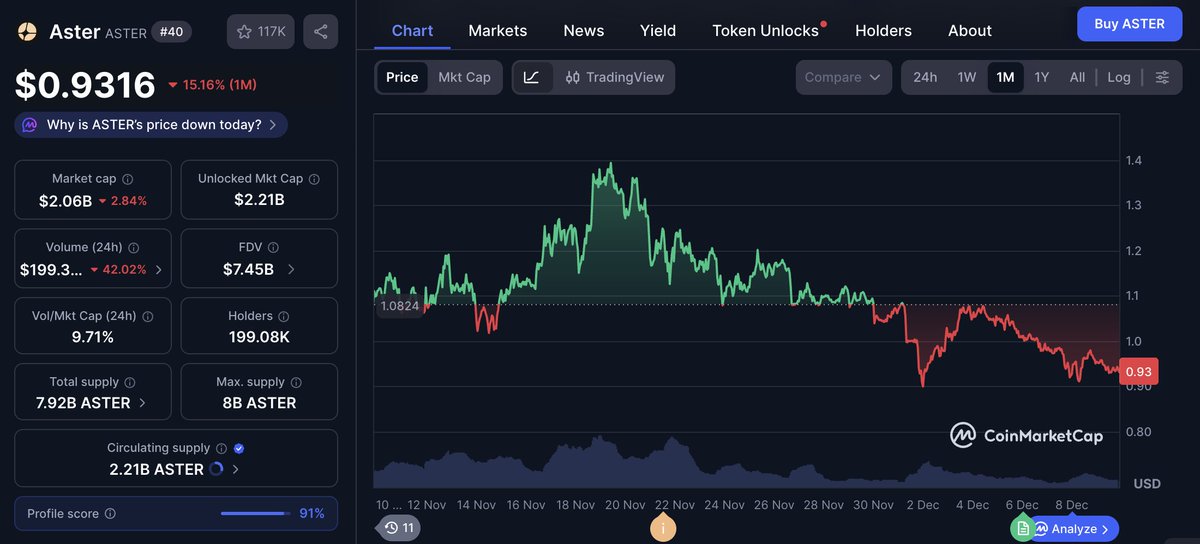The width and height of the screenshot is (1200, 544).
Task: Open the News tab
Action: point(583,30)
